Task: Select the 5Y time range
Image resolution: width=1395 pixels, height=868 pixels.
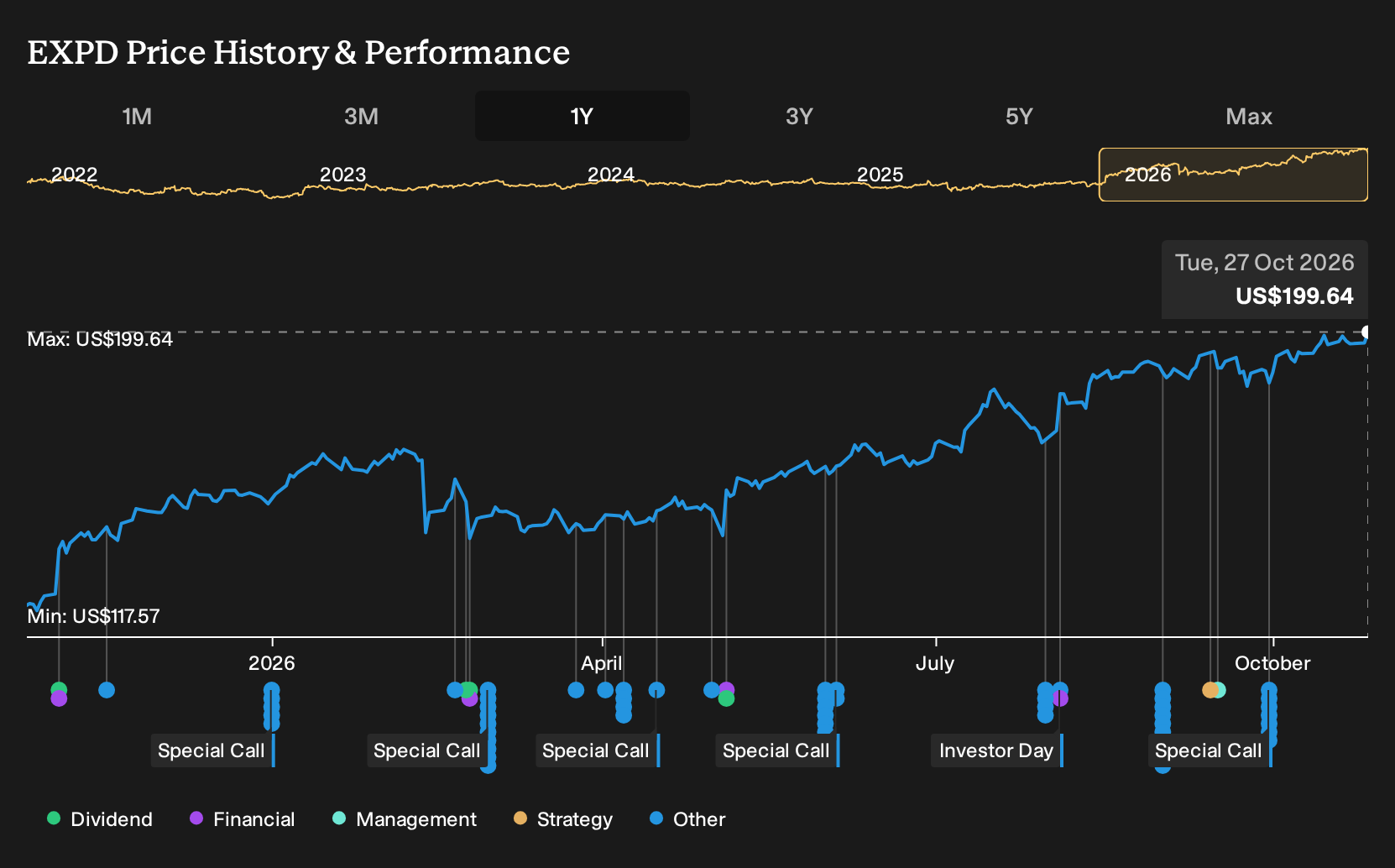Action: tap(1019, 116)
